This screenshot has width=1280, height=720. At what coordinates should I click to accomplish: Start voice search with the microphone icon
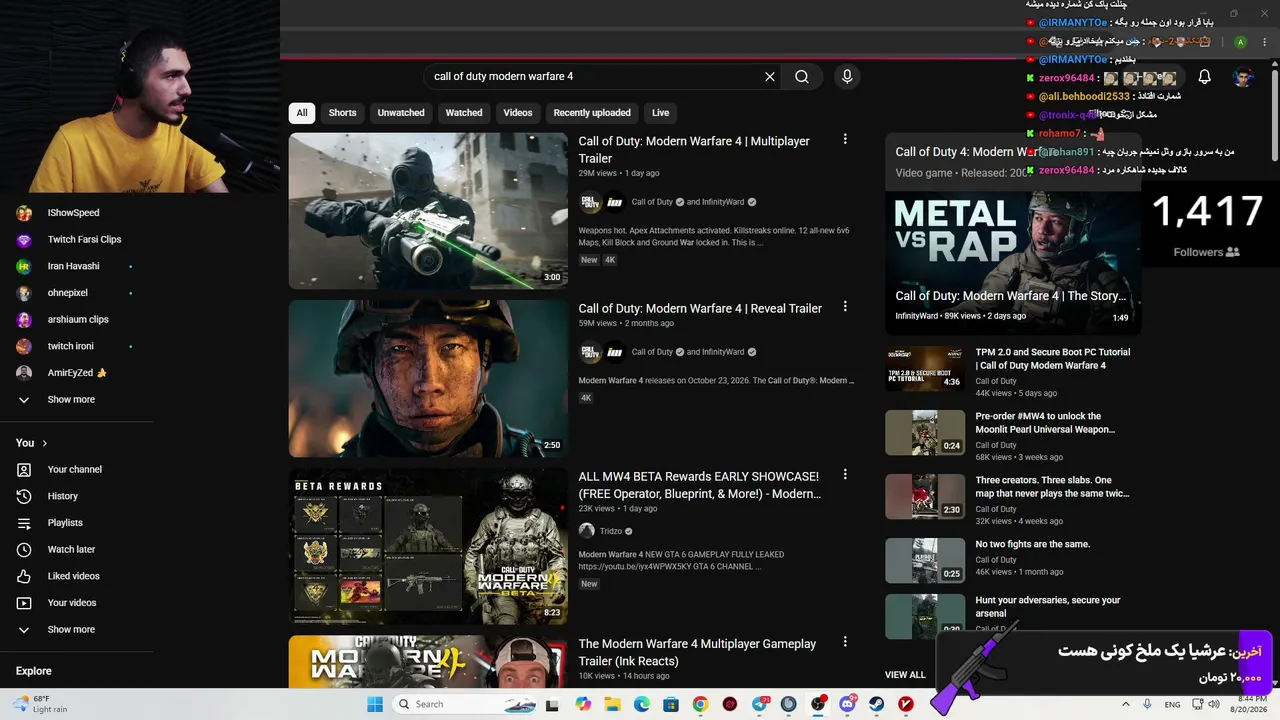coord(847,77)
